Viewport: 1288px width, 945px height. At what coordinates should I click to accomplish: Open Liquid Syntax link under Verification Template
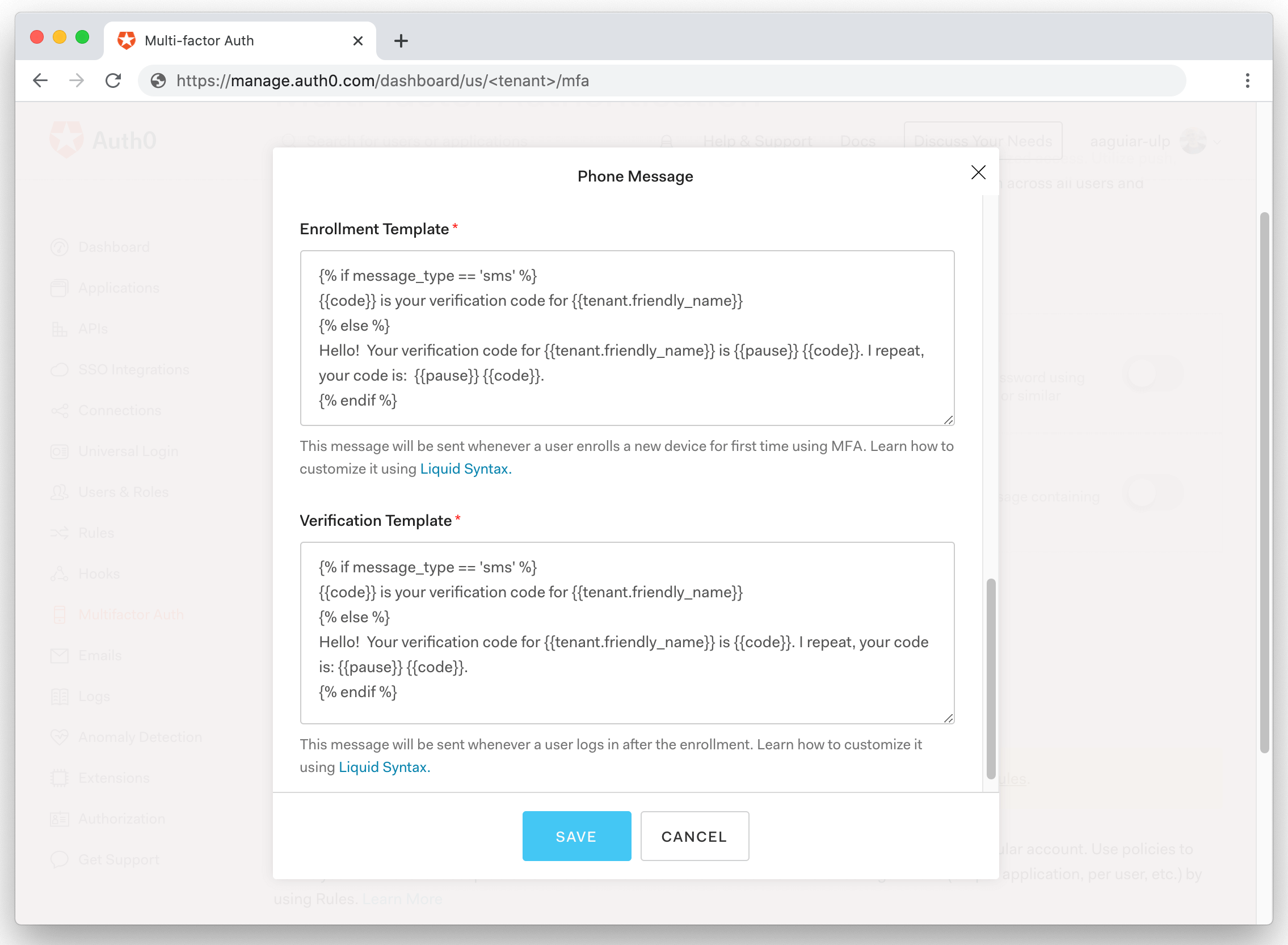[x=384, y=767]
